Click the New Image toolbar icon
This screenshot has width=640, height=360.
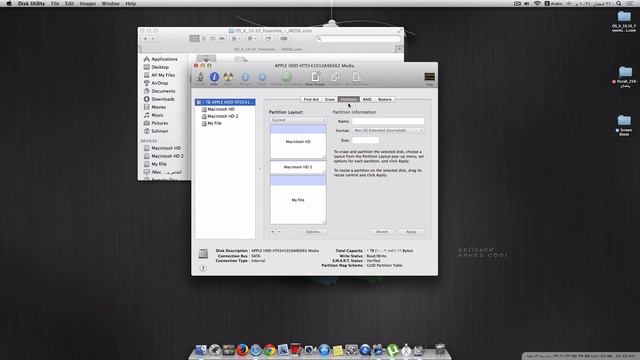(x=315, y=77)
